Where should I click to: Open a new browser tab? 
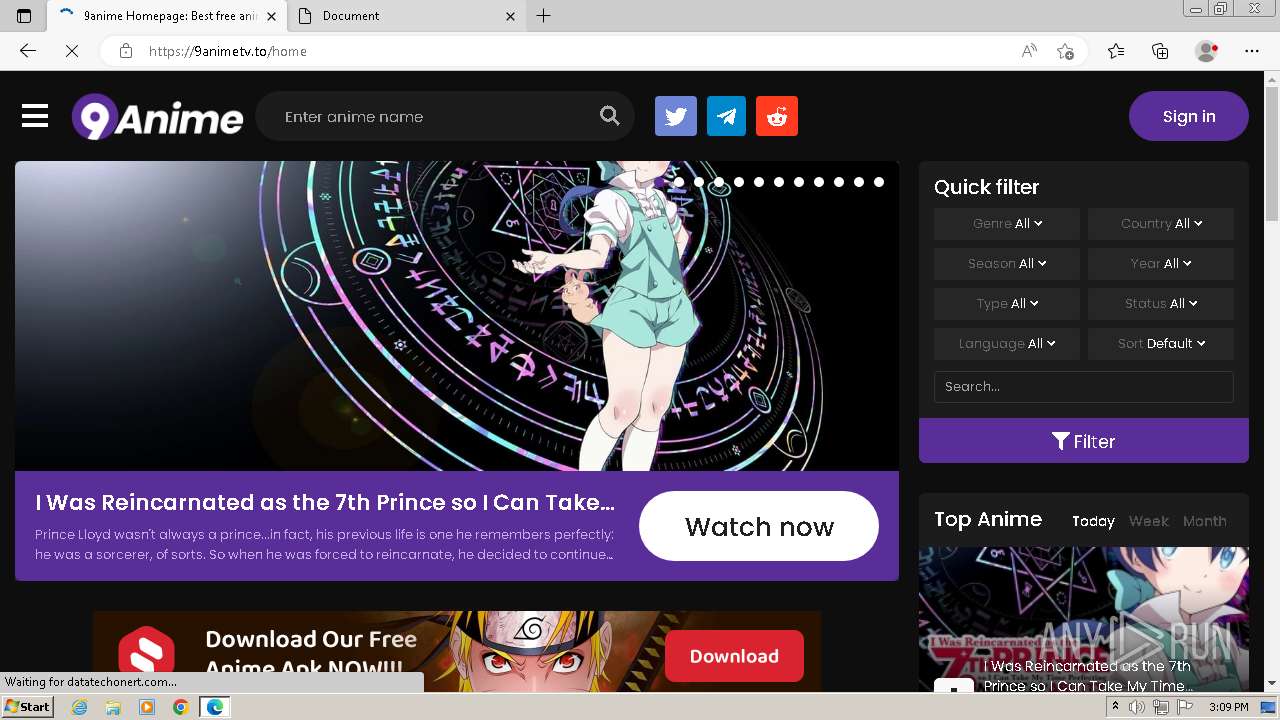(x=544, y=16)
